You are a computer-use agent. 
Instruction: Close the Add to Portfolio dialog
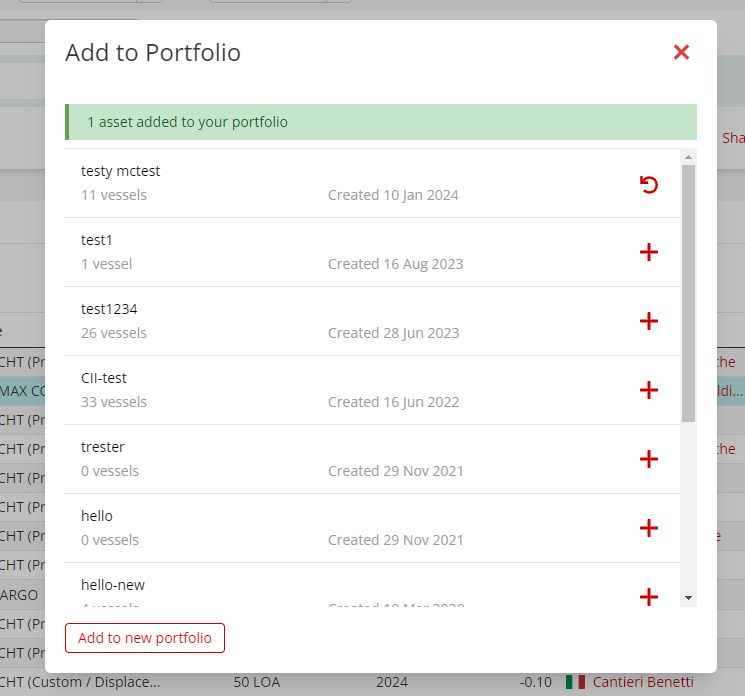pyautogui.click(x=681, y=52)
